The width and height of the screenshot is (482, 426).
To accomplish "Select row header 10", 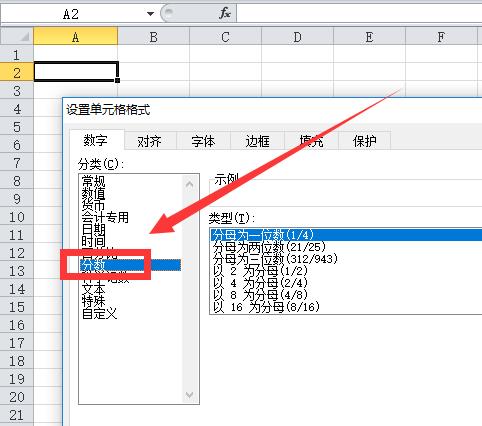I will [x=17, y=217].
